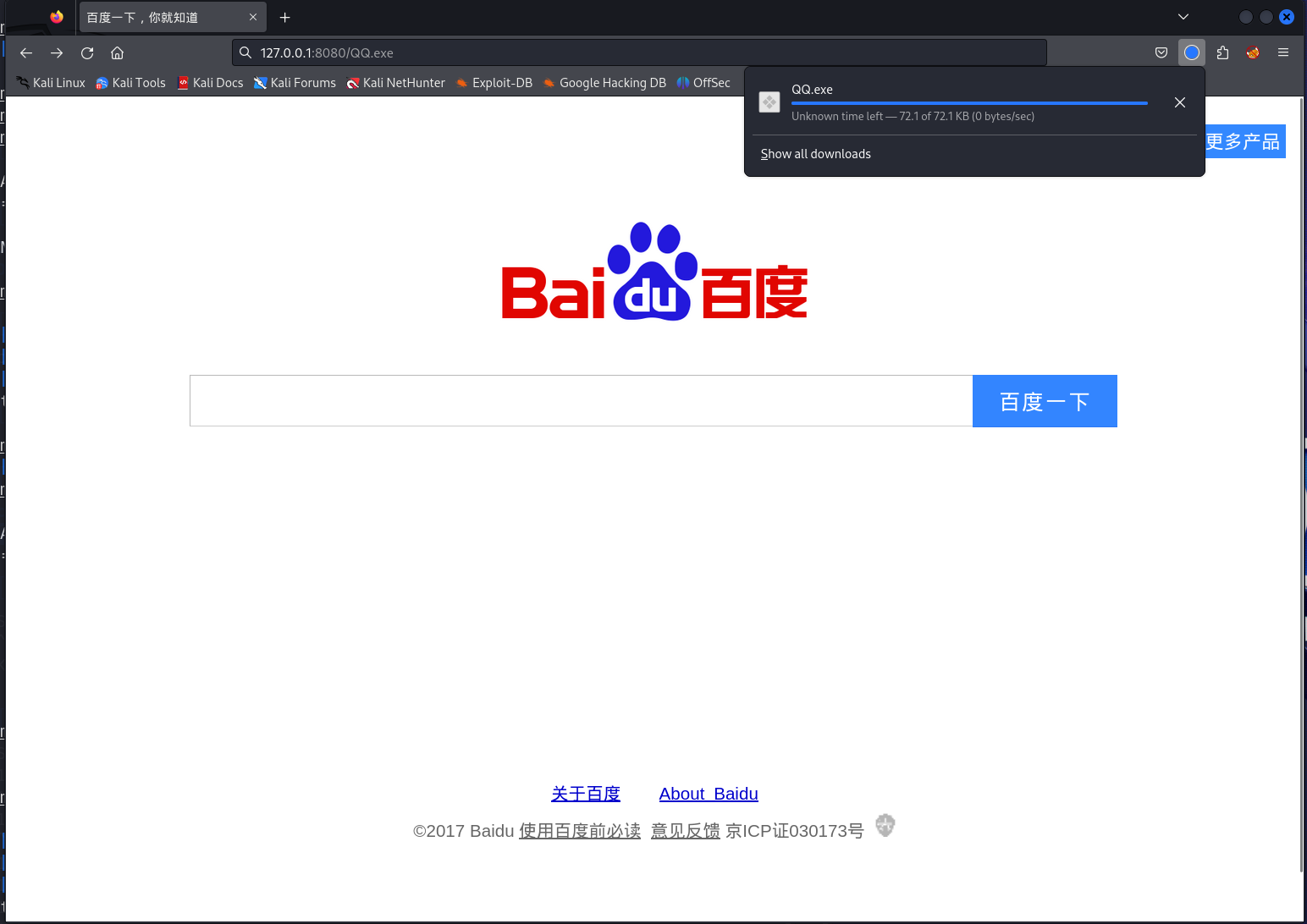Open the Kali NetHunter bookmark
Screen dimensions: 1307x924
[395, 83]
